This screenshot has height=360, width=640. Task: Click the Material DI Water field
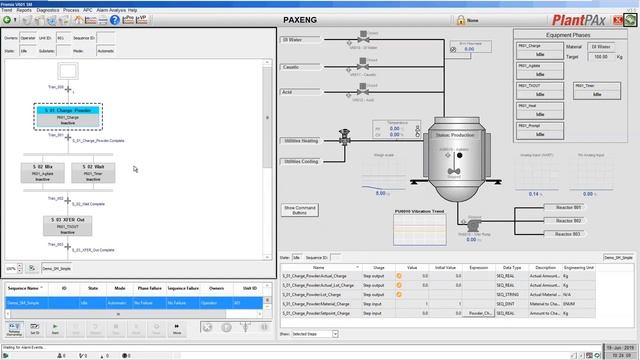click(x=601, y=47)
